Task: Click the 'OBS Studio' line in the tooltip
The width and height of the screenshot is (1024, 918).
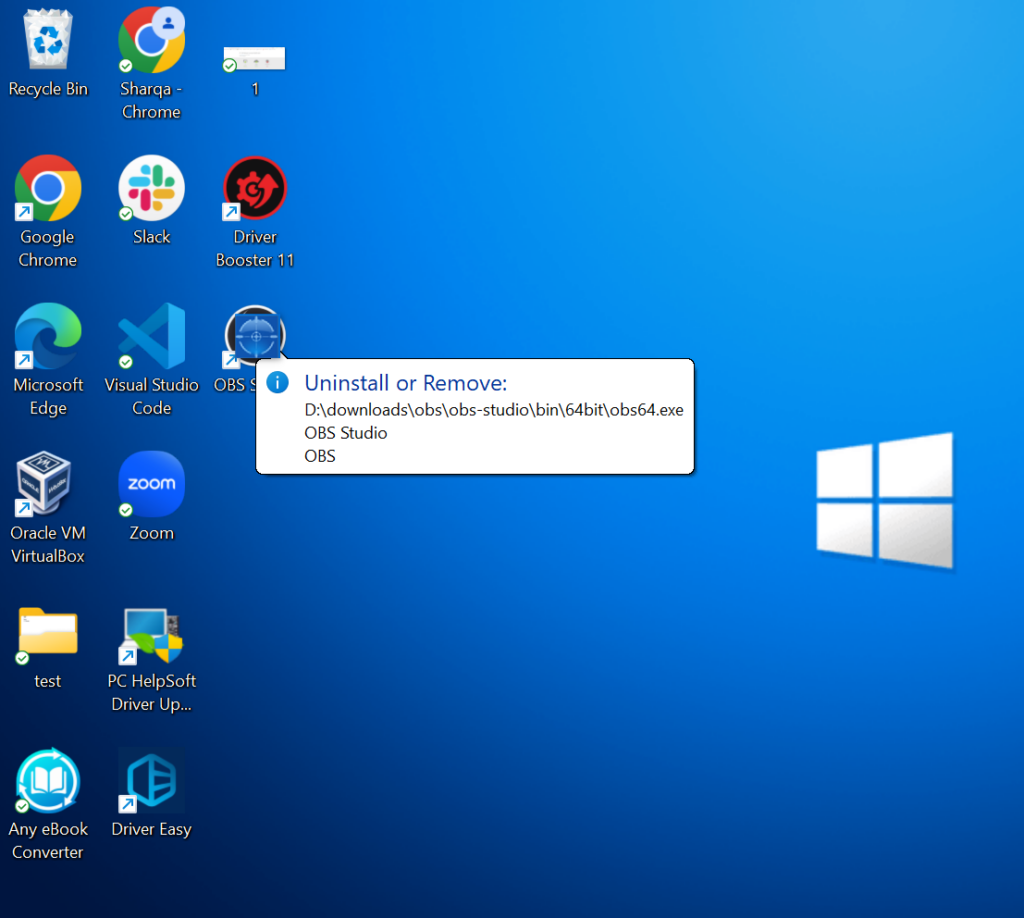Action: click(345, 433)
